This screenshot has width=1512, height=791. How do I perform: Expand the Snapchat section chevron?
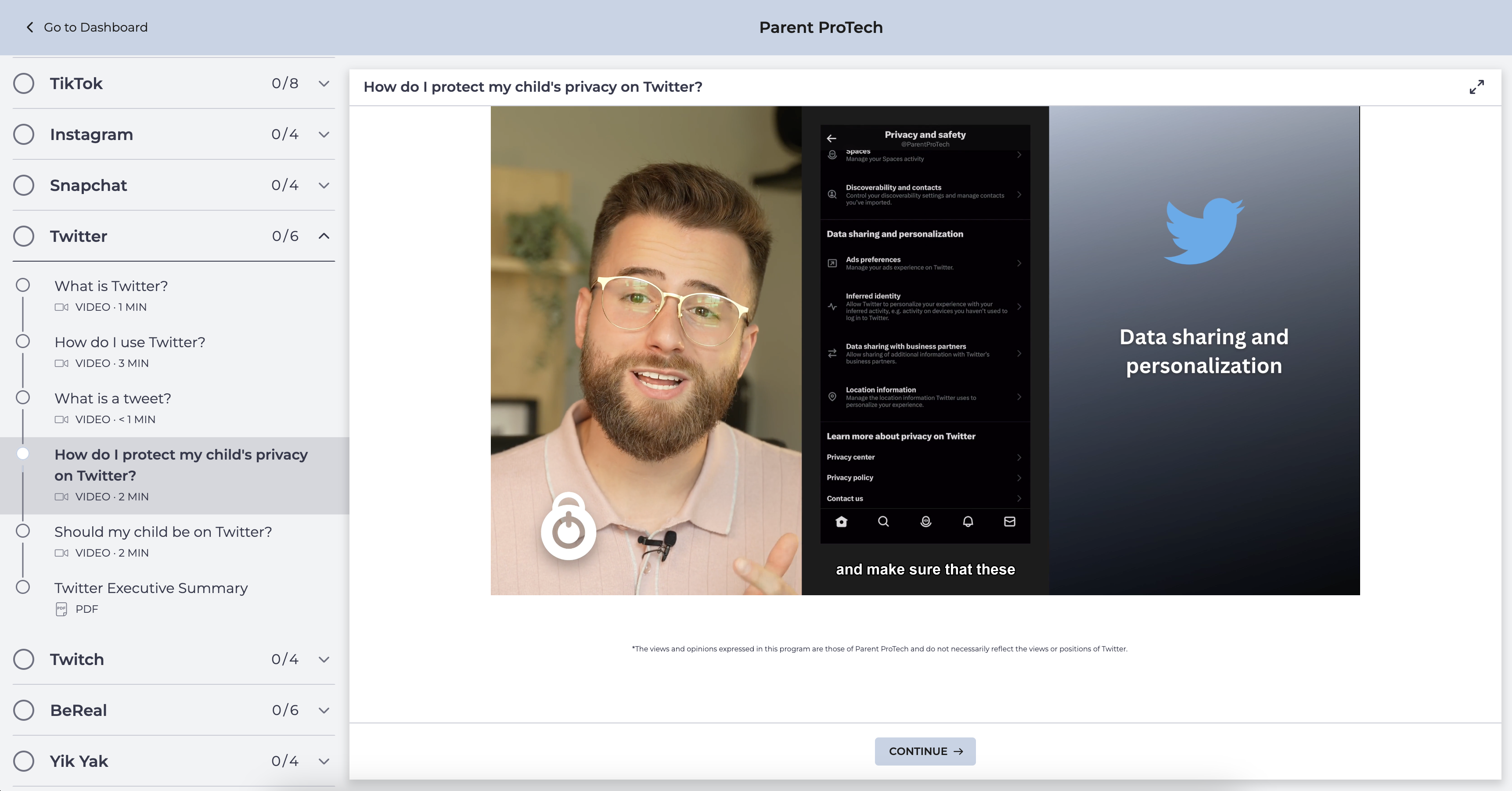click(324, 185)
